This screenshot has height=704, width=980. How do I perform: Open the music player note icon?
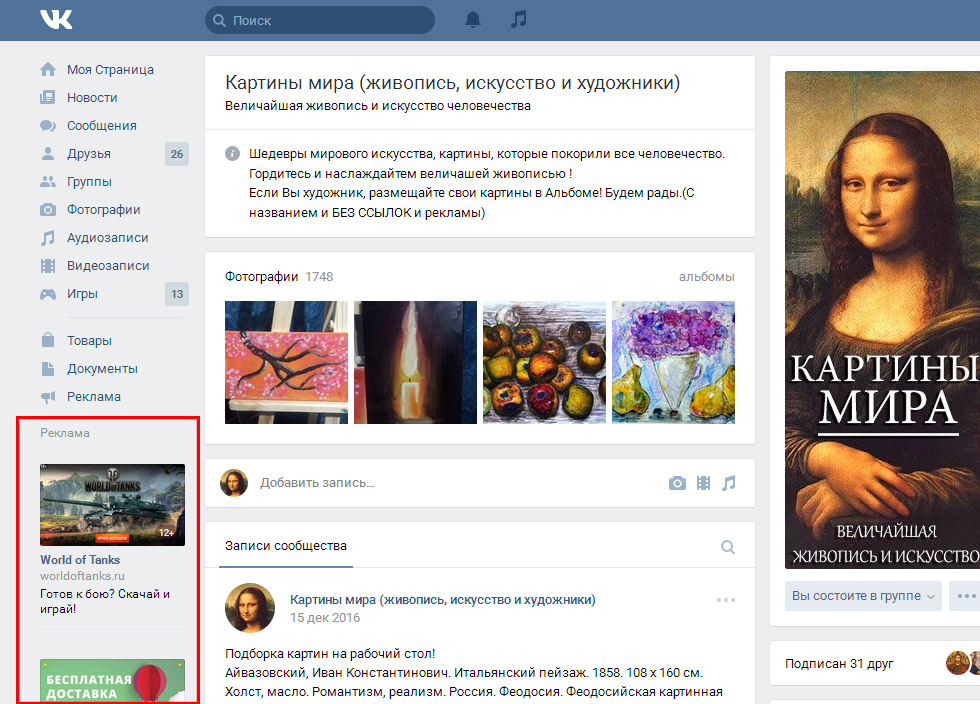pyautogui.click(x=518, y=20)
